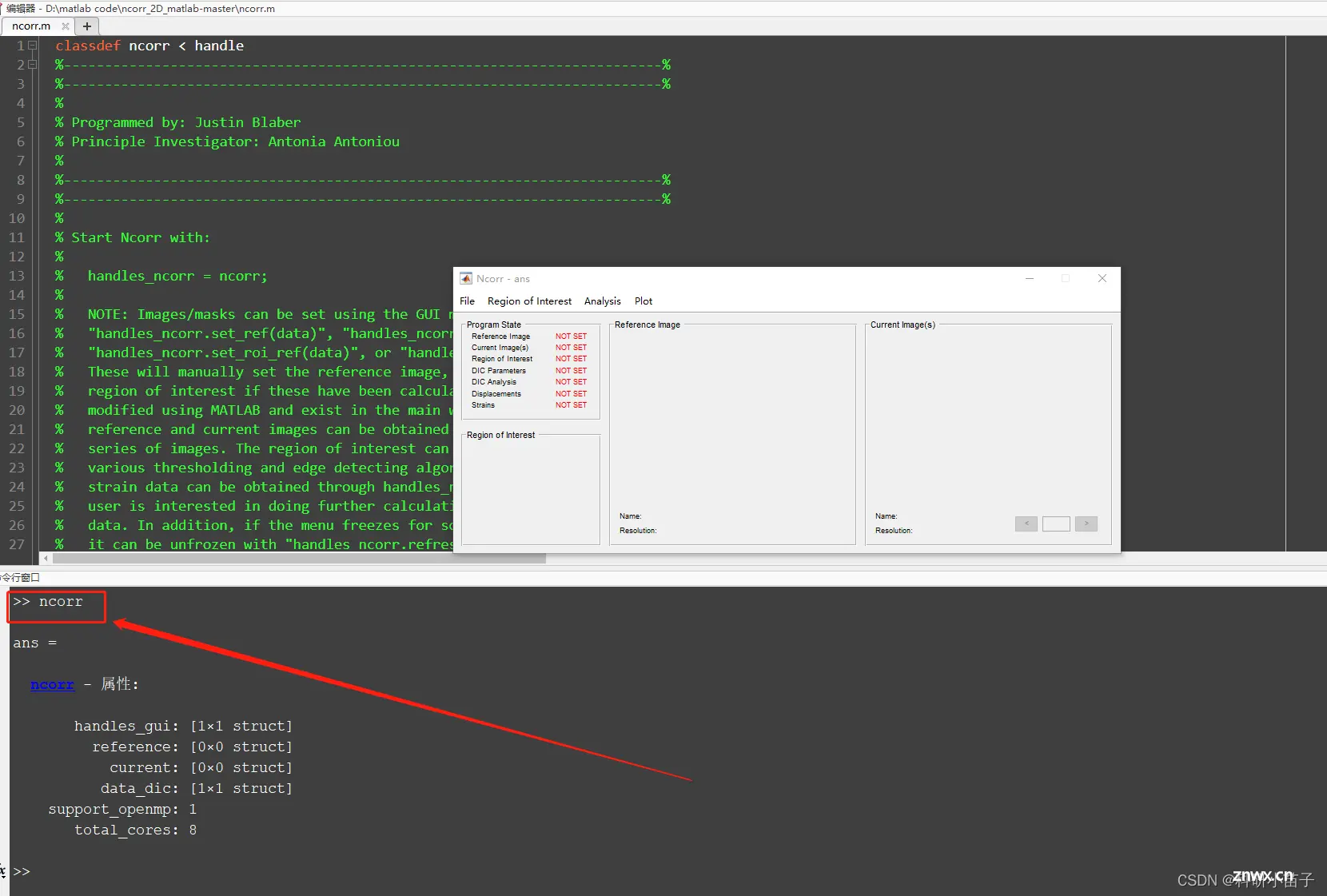This screenshot has height=896, width=1327.
Task: Click previous image '<' button in Current Image(s)
Action: (x=1026, y=524)
